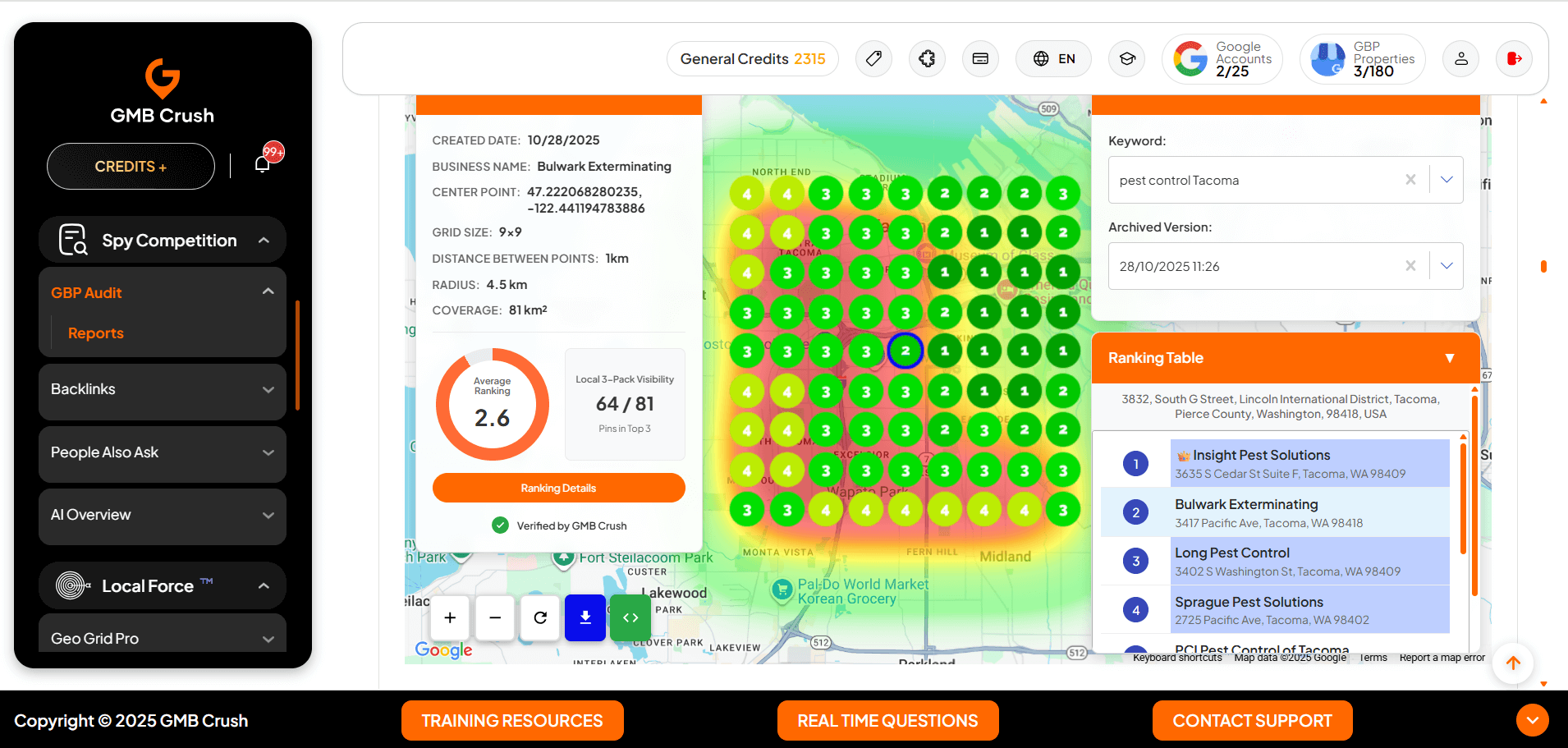Image resolution: width=1568 pixels, height=748 pixels.
Task: Open Ranking Details
Action: (558, 488)
